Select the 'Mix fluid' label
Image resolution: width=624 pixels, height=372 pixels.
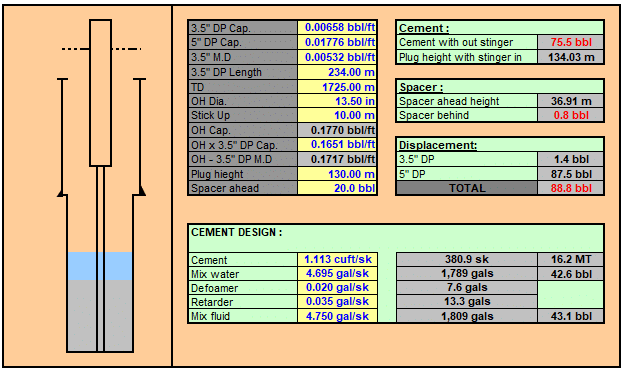(243, 316)
